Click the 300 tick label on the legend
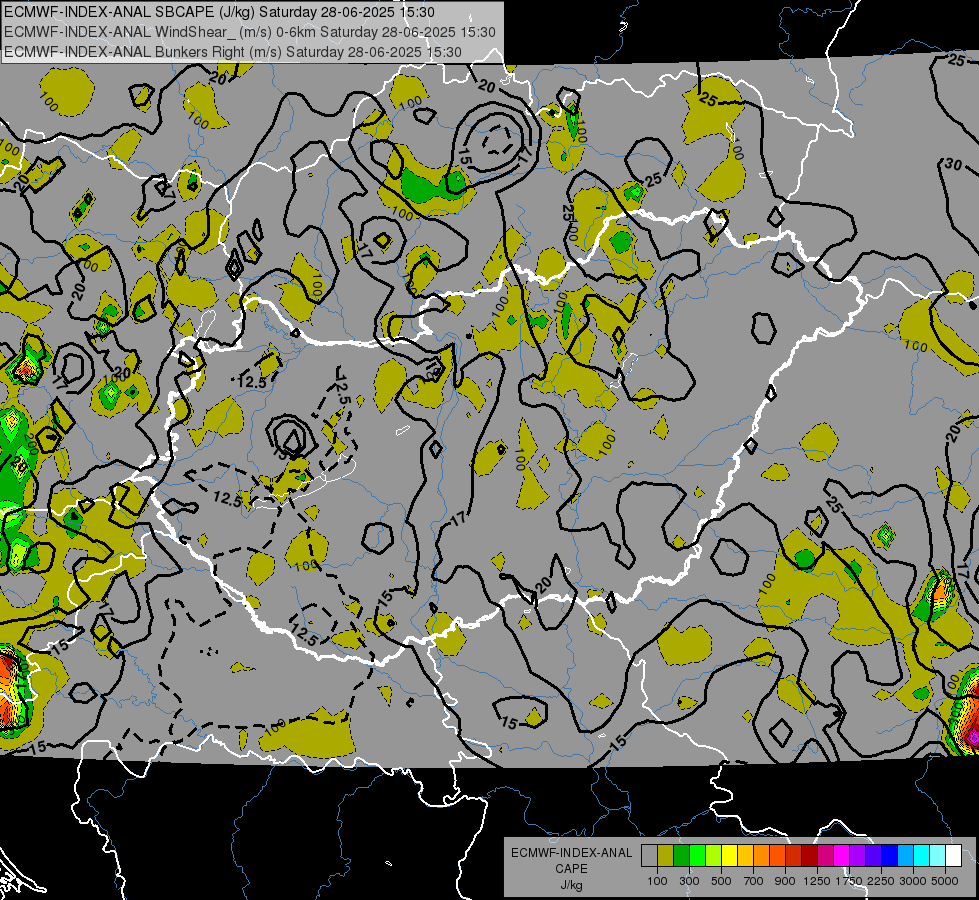Screen dimensions: 979x900 (689, 881)
